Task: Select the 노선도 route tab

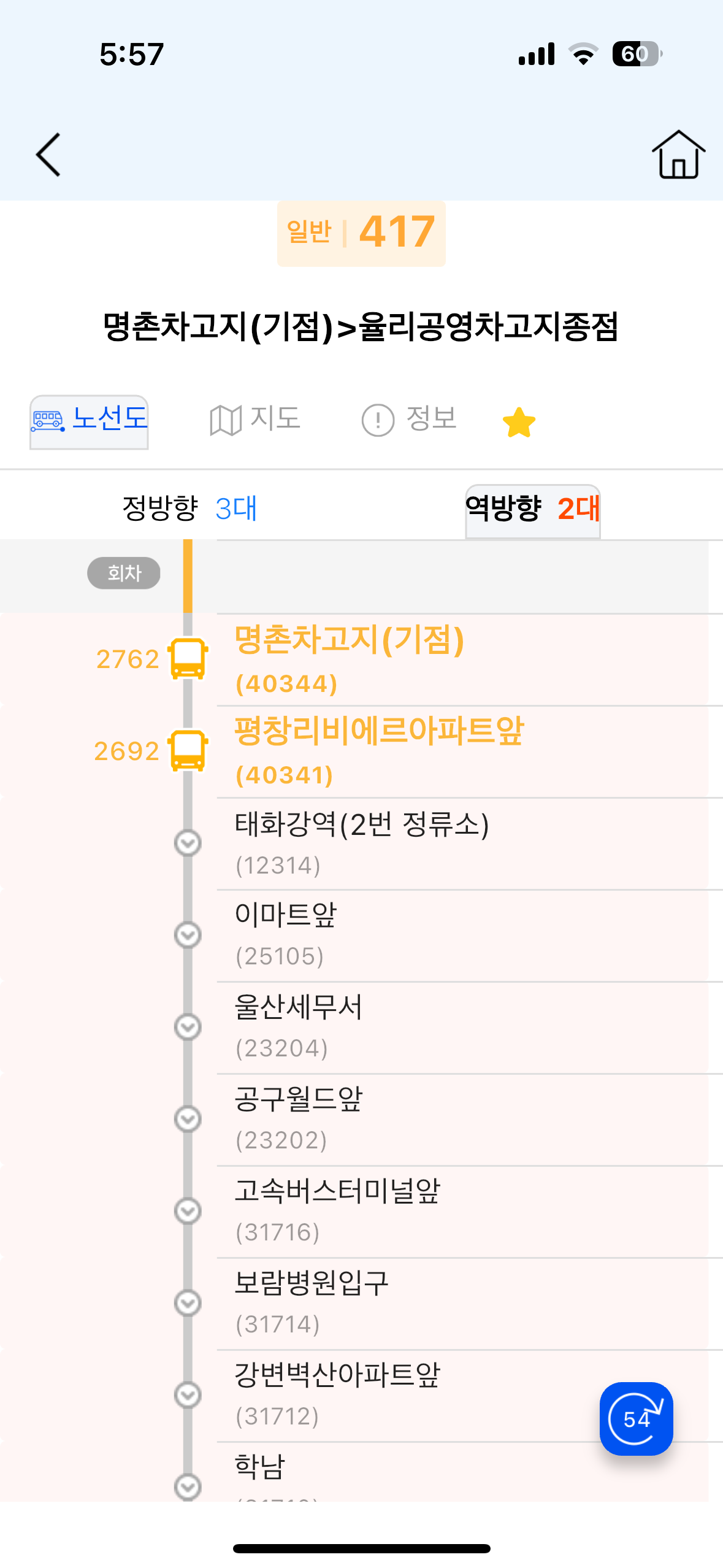Action: [x=90, y=421]
